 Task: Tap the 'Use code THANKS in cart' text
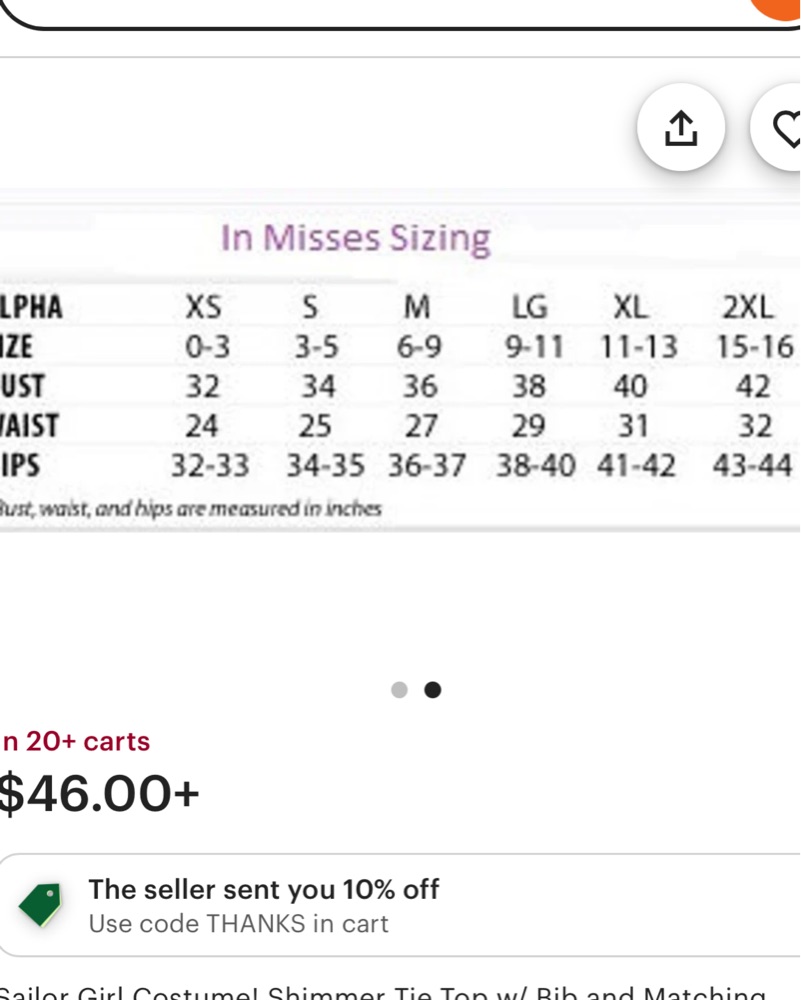[x=239, y=923]
